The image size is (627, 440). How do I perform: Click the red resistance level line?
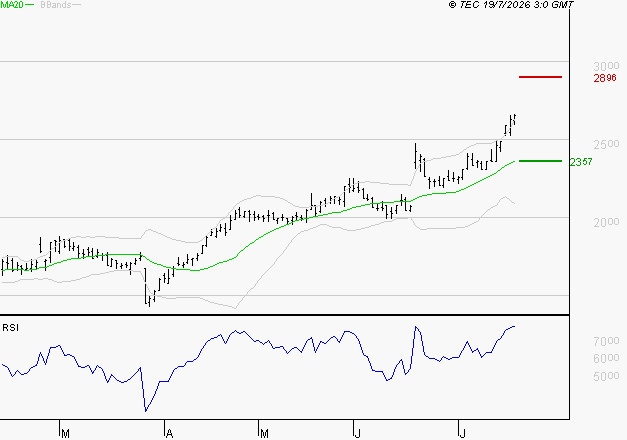[x=540, y=77]
